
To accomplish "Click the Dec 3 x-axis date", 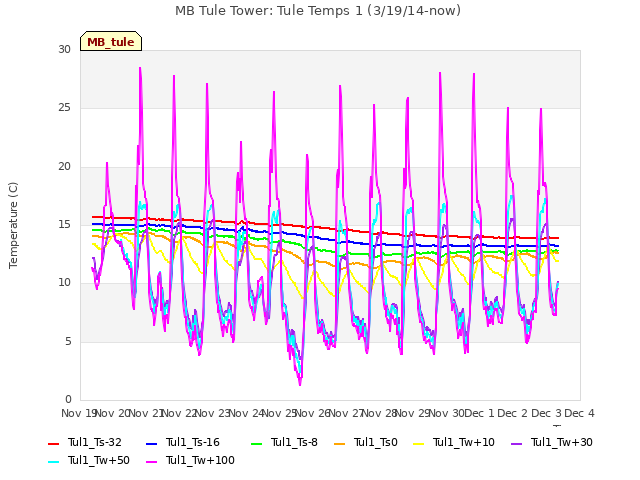I will click(x=547, y=413).
